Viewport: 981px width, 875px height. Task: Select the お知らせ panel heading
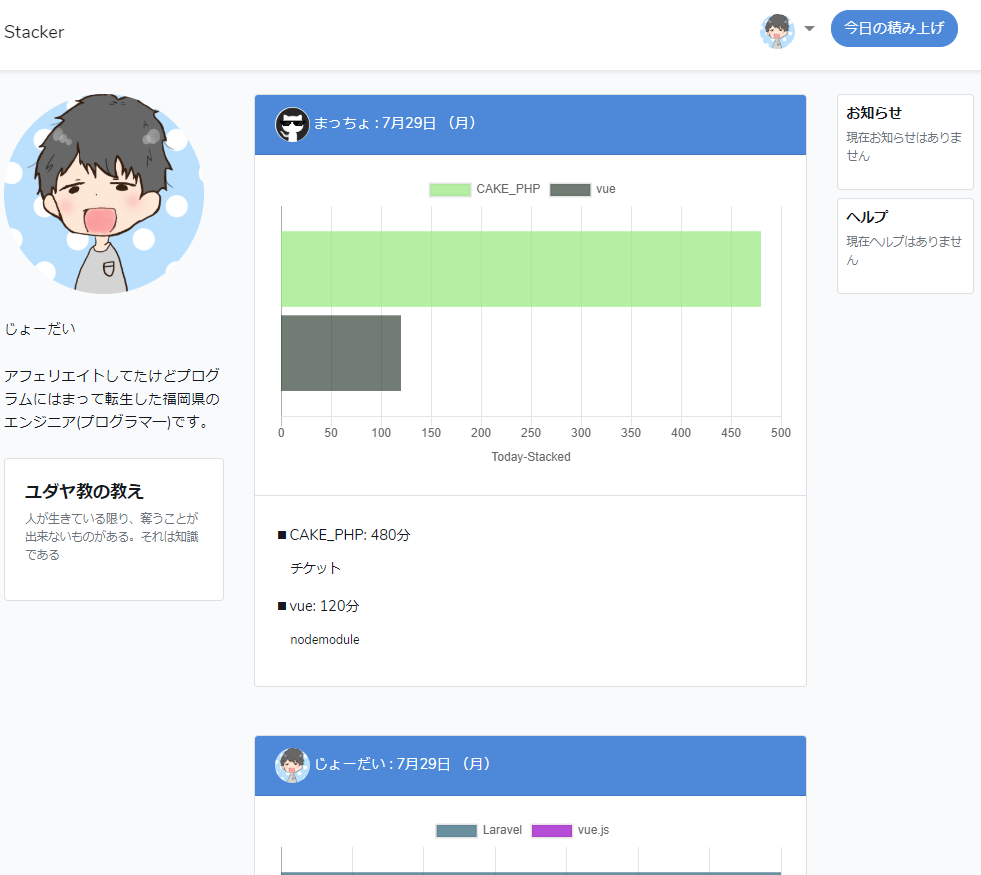874,113
